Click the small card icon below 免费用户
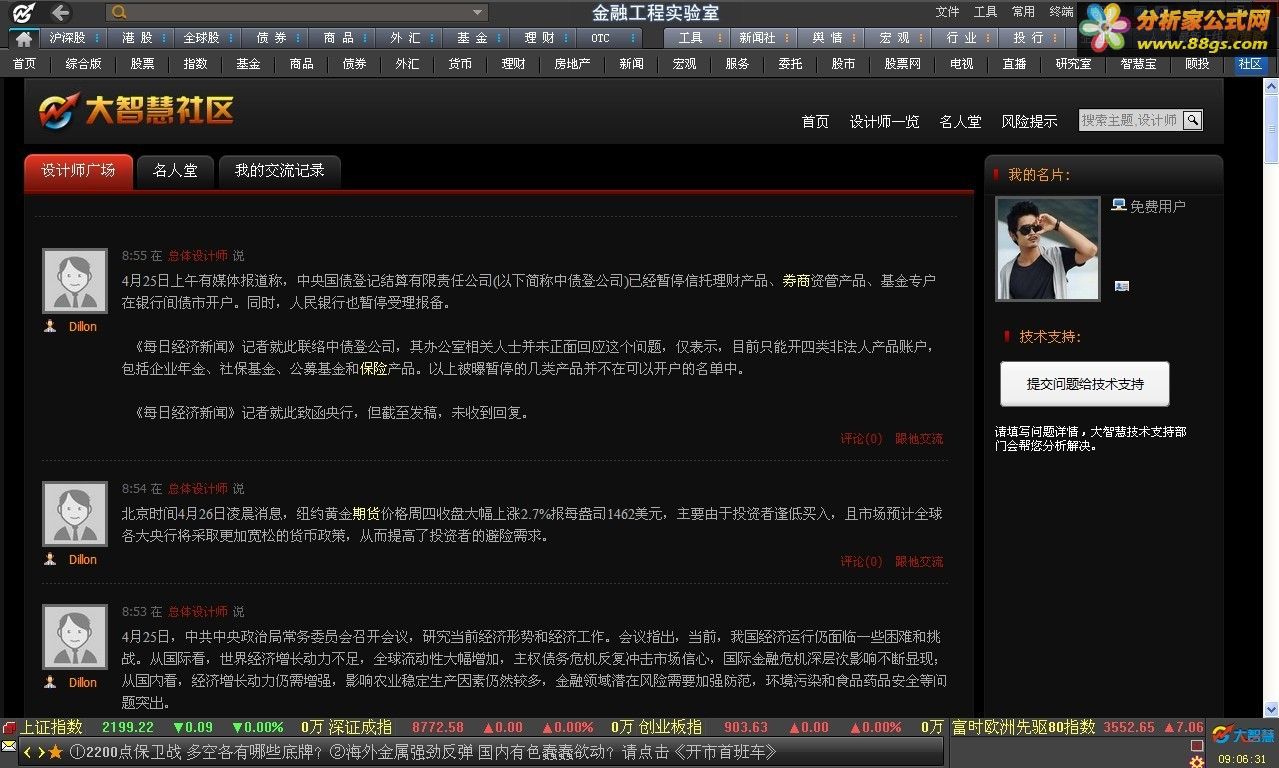 (1121, 286)
